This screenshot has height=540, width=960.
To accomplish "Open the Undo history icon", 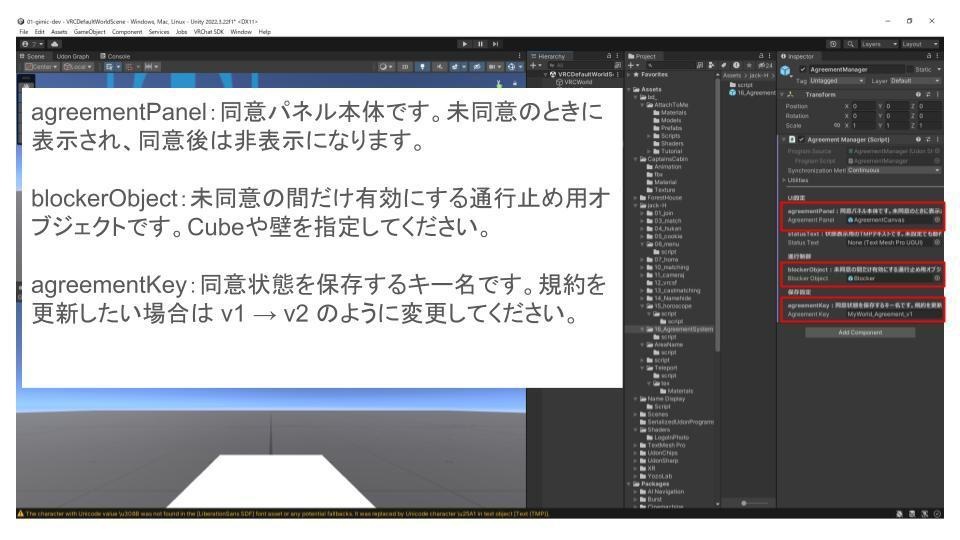I will tap(833, 44).
